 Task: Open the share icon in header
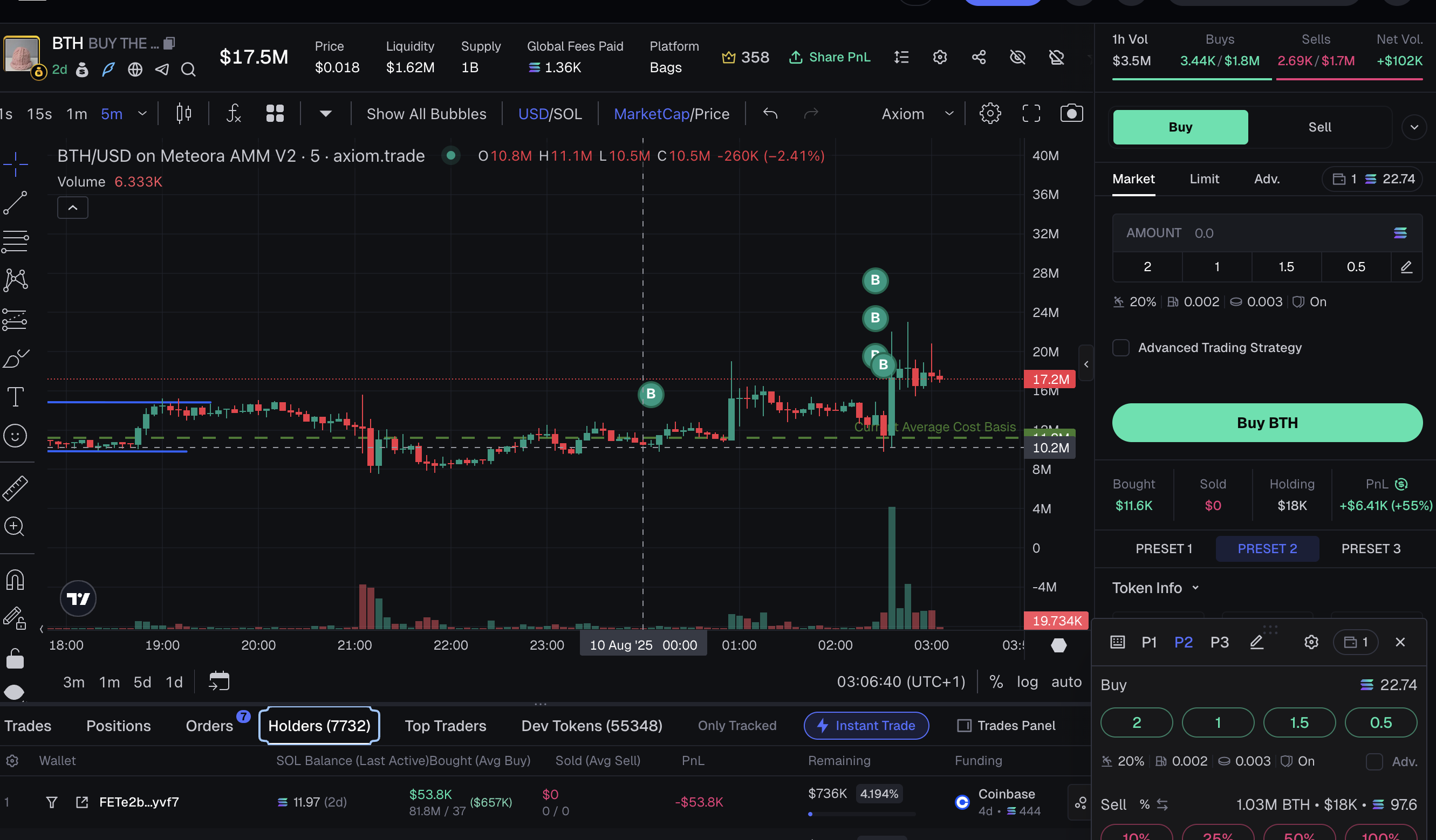click(x=979, y=58)
